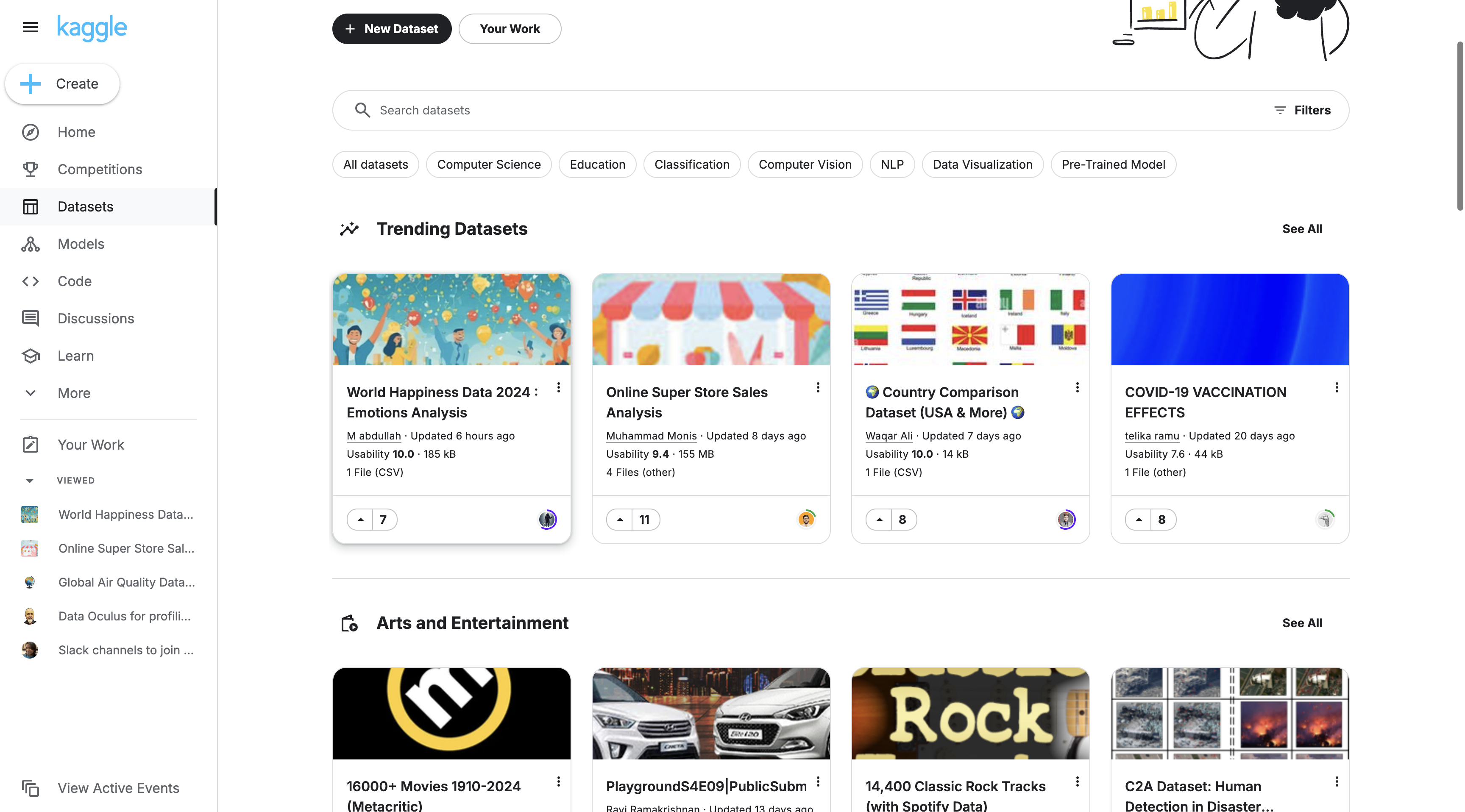
Task: Open the Filters panel
Action: click(1302, 110)
